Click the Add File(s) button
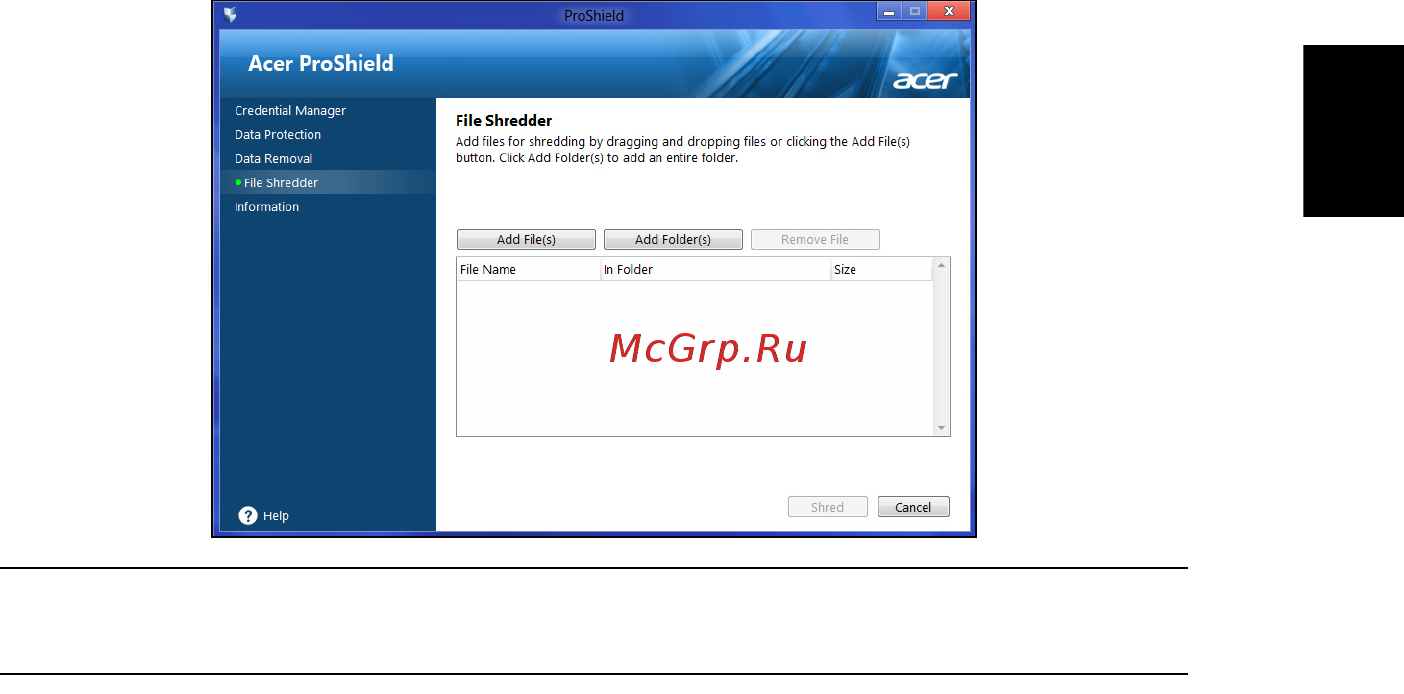This screenshot has height=694, width=1404. click(x=526, y=240)
